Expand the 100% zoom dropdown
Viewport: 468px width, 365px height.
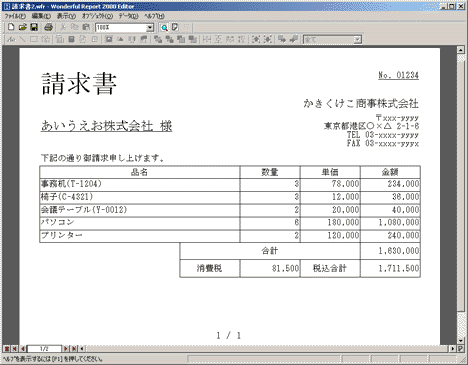pyautogui.click(x=150, y=28)
